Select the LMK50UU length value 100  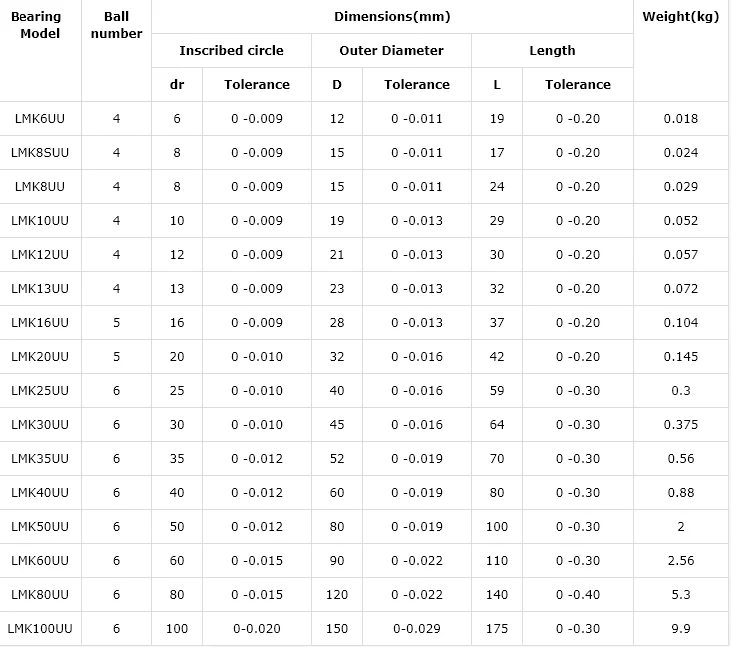(x=497, y=526)
